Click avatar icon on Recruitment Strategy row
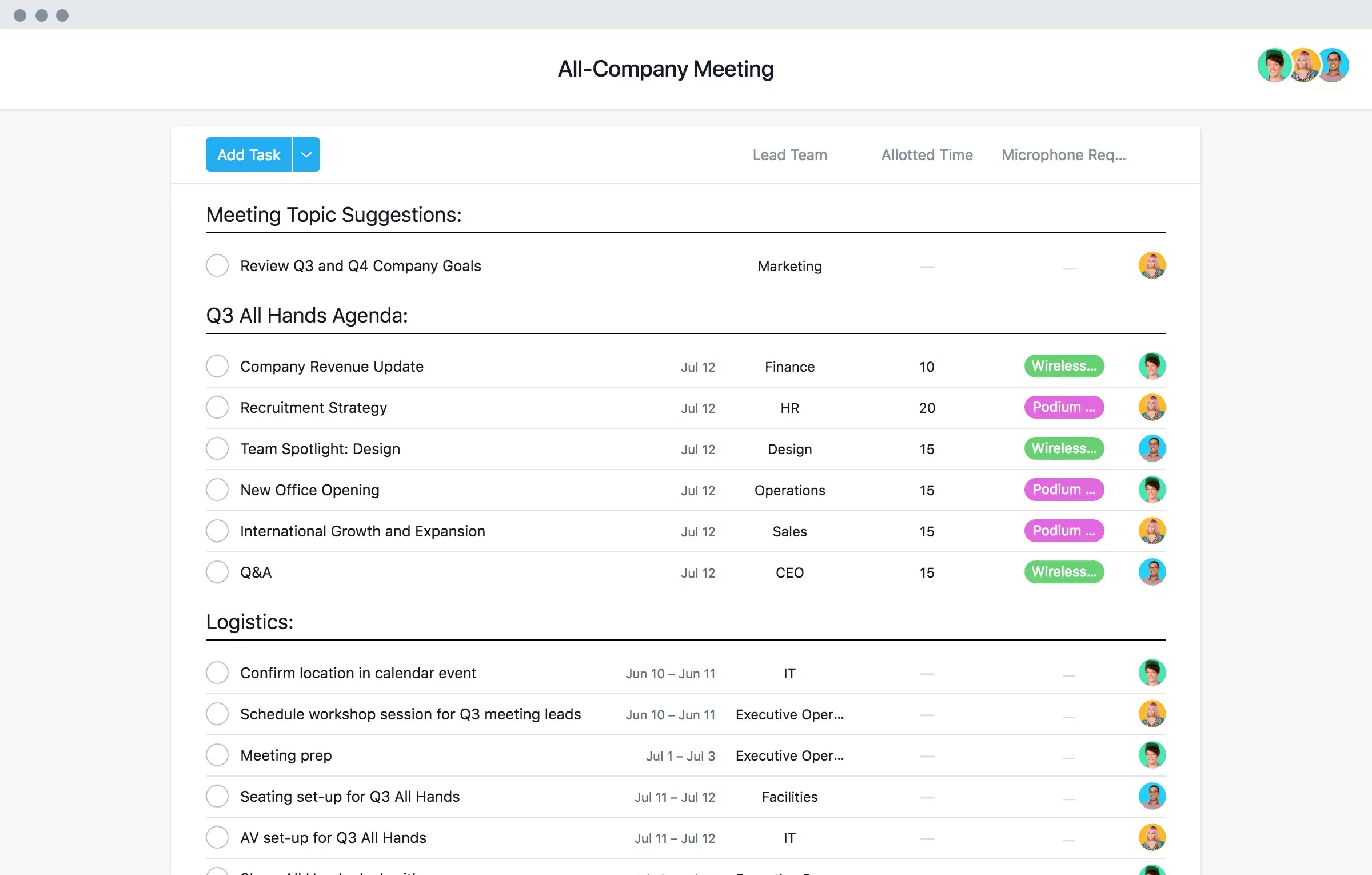Image resolution: width=1372 pixels, height=875 pixels. click(x=1152, y=407)
